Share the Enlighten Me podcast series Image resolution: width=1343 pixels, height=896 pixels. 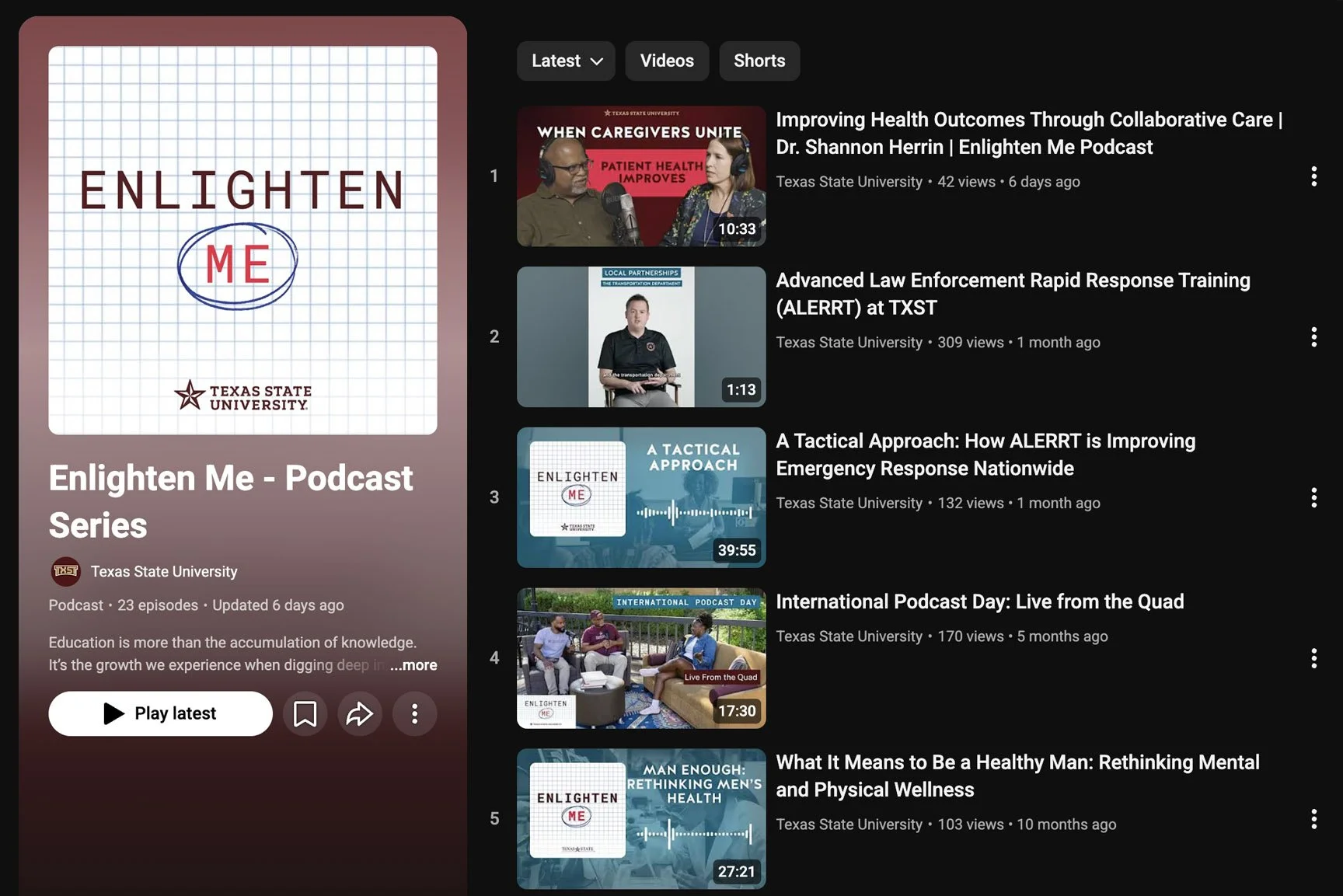359,713
